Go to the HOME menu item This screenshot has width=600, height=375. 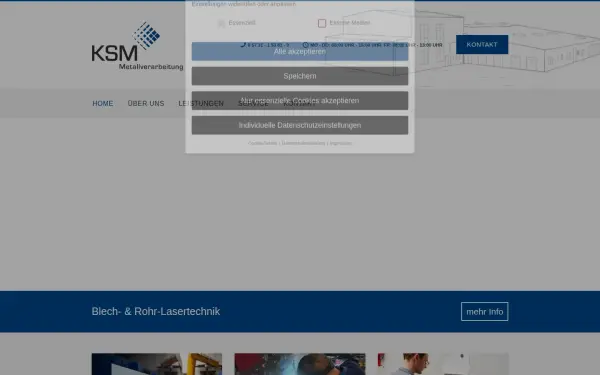click(103, 103)
